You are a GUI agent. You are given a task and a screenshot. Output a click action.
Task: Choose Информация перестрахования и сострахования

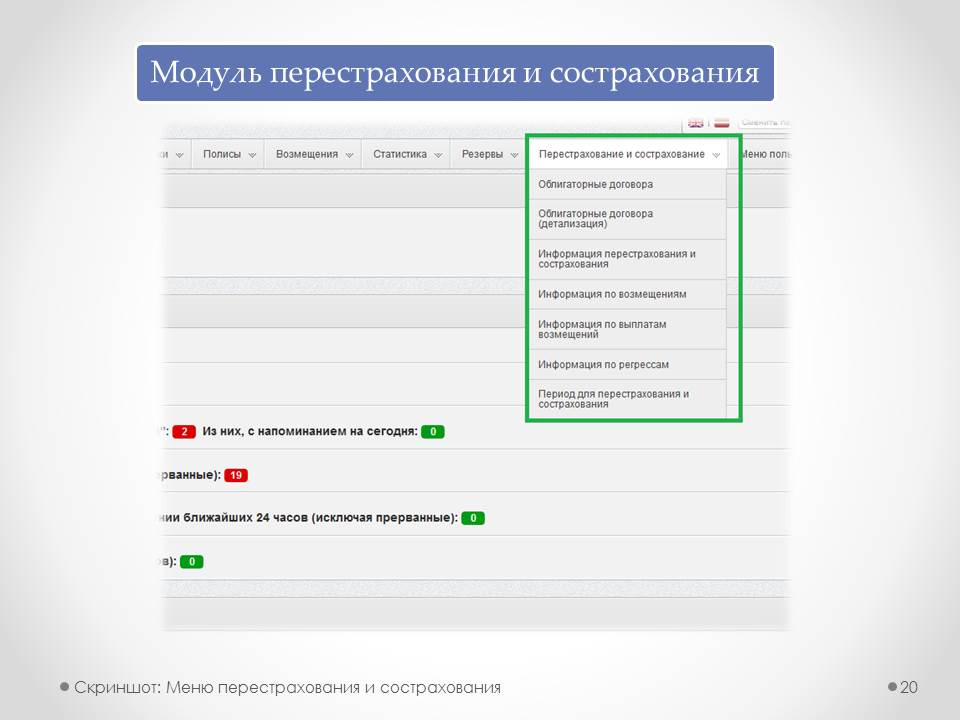tap(628, 259)
